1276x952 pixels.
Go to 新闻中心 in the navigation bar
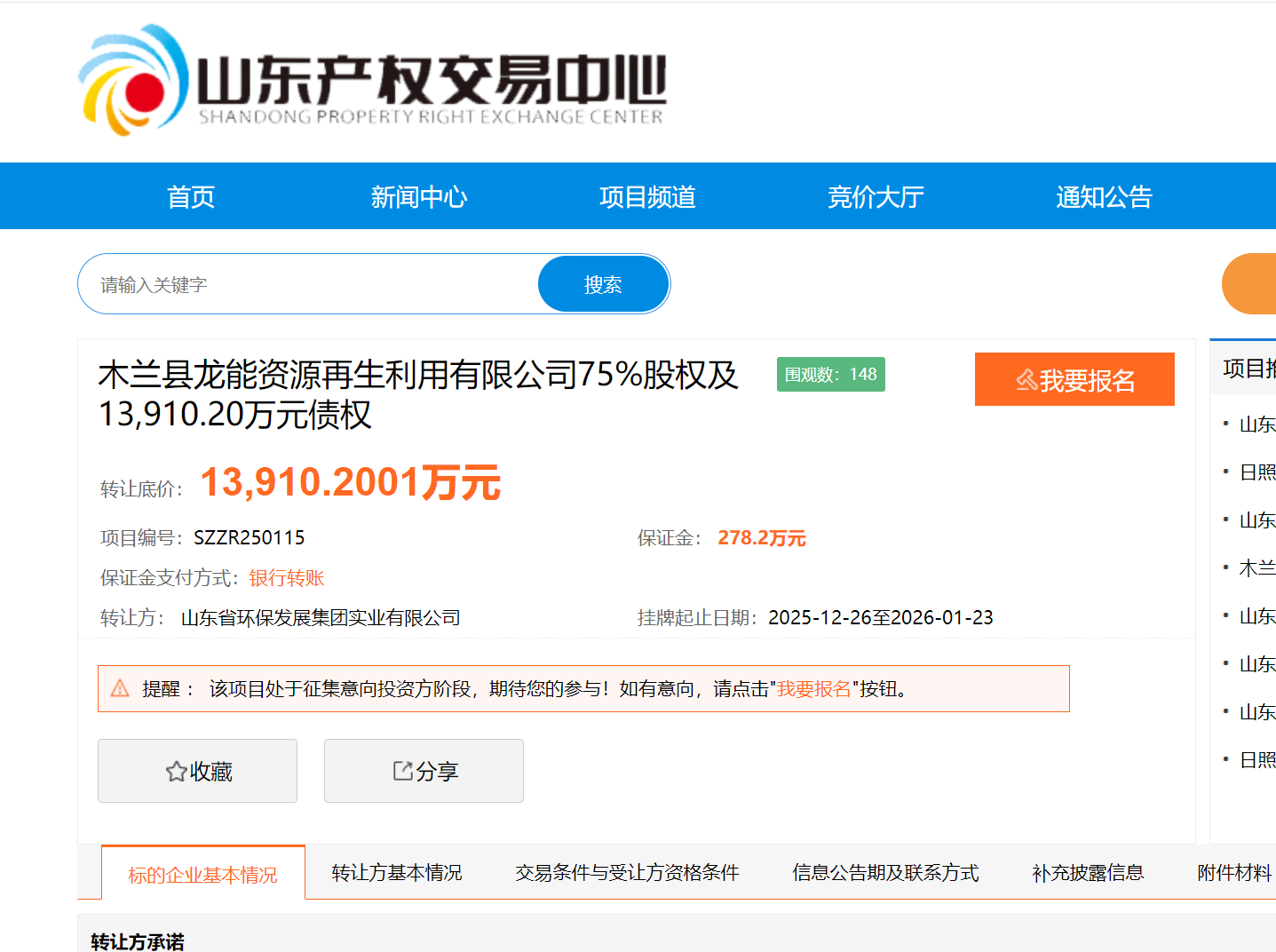[x=419, y=196]
